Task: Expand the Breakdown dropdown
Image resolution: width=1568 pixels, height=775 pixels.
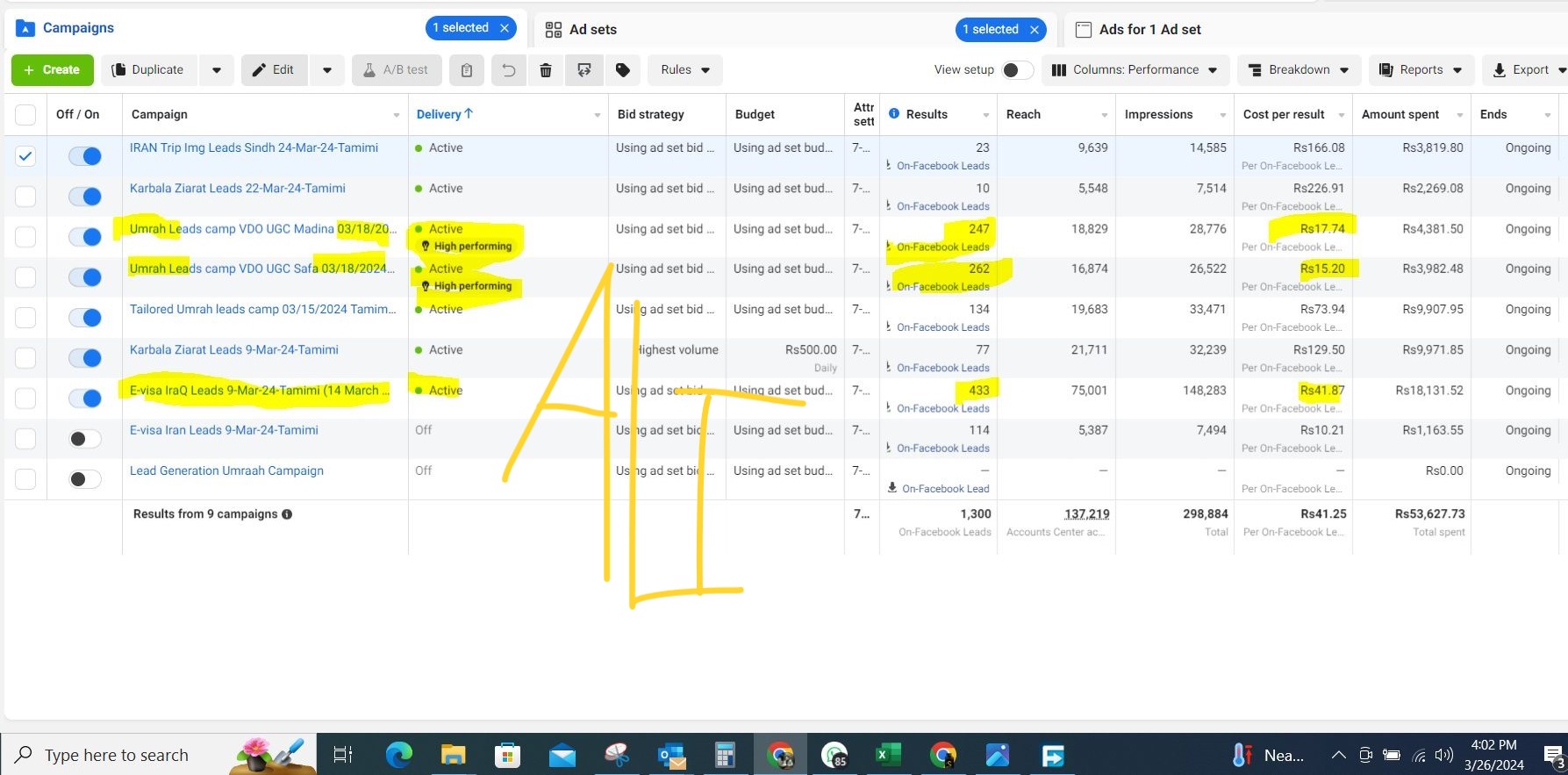Action: coord(1299,70)
